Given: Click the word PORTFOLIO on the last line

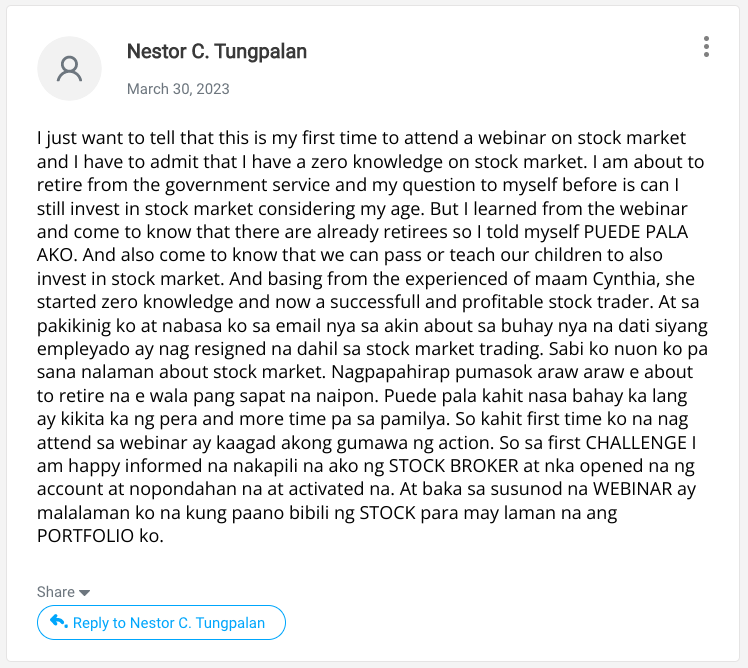Looking at the screenshot, I should pos(85,536).
